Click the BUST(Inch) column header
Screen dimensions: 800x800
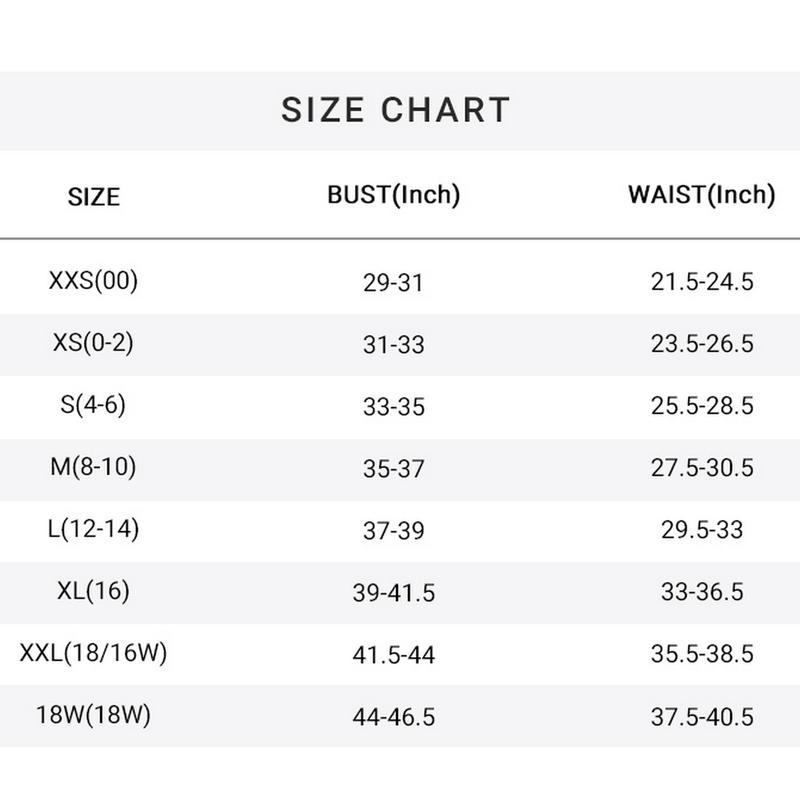393,195
